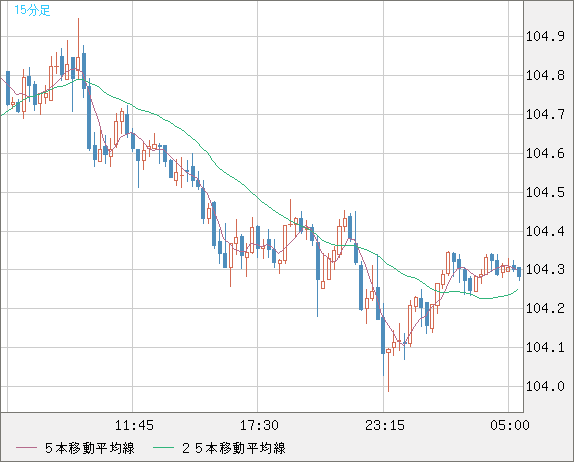The image size is (574, 462).
Task: Click the 104.9 price axis label
Action: [x=545, y=37]
